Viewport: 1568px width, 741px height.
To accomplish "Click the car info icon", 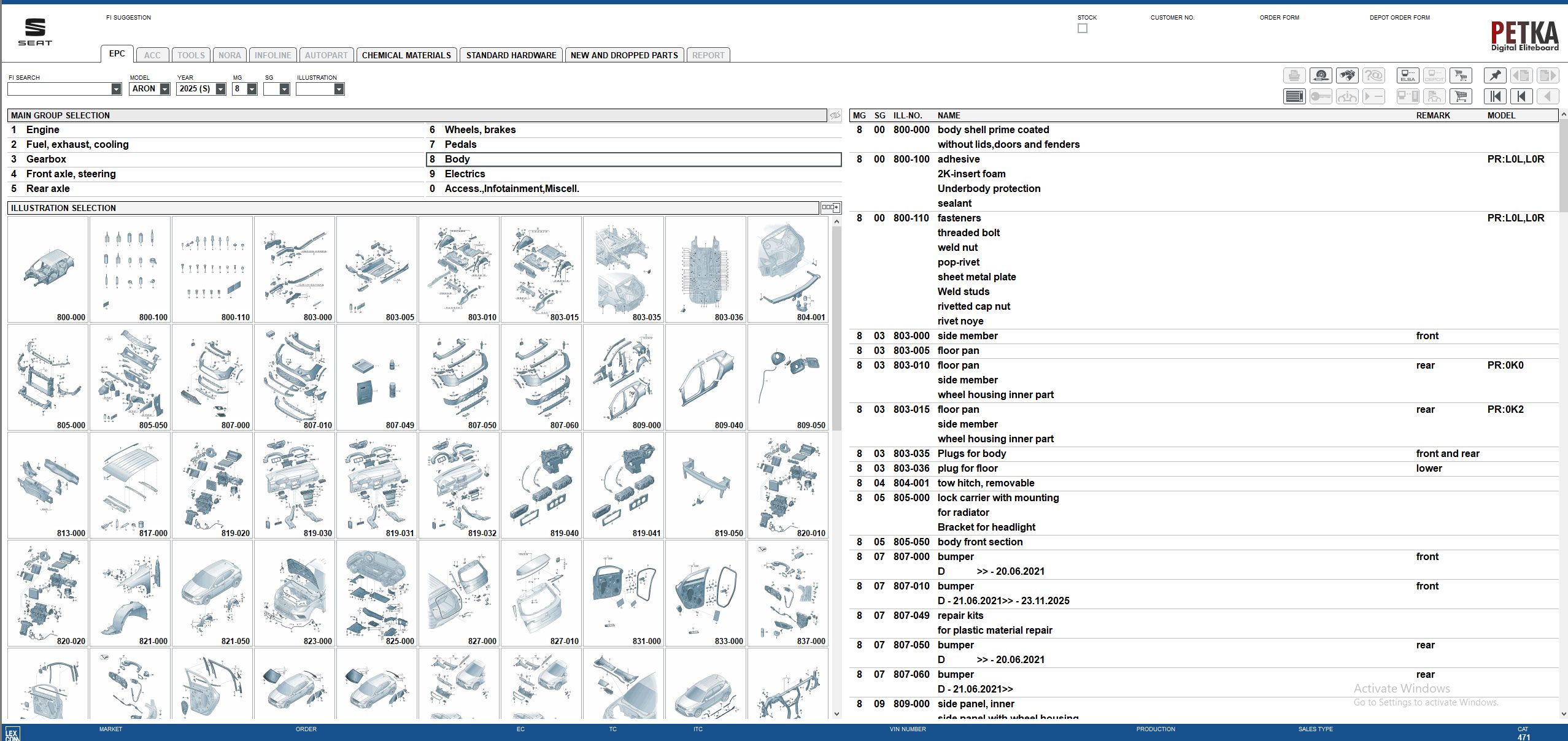I will [x=1347, y=96].
